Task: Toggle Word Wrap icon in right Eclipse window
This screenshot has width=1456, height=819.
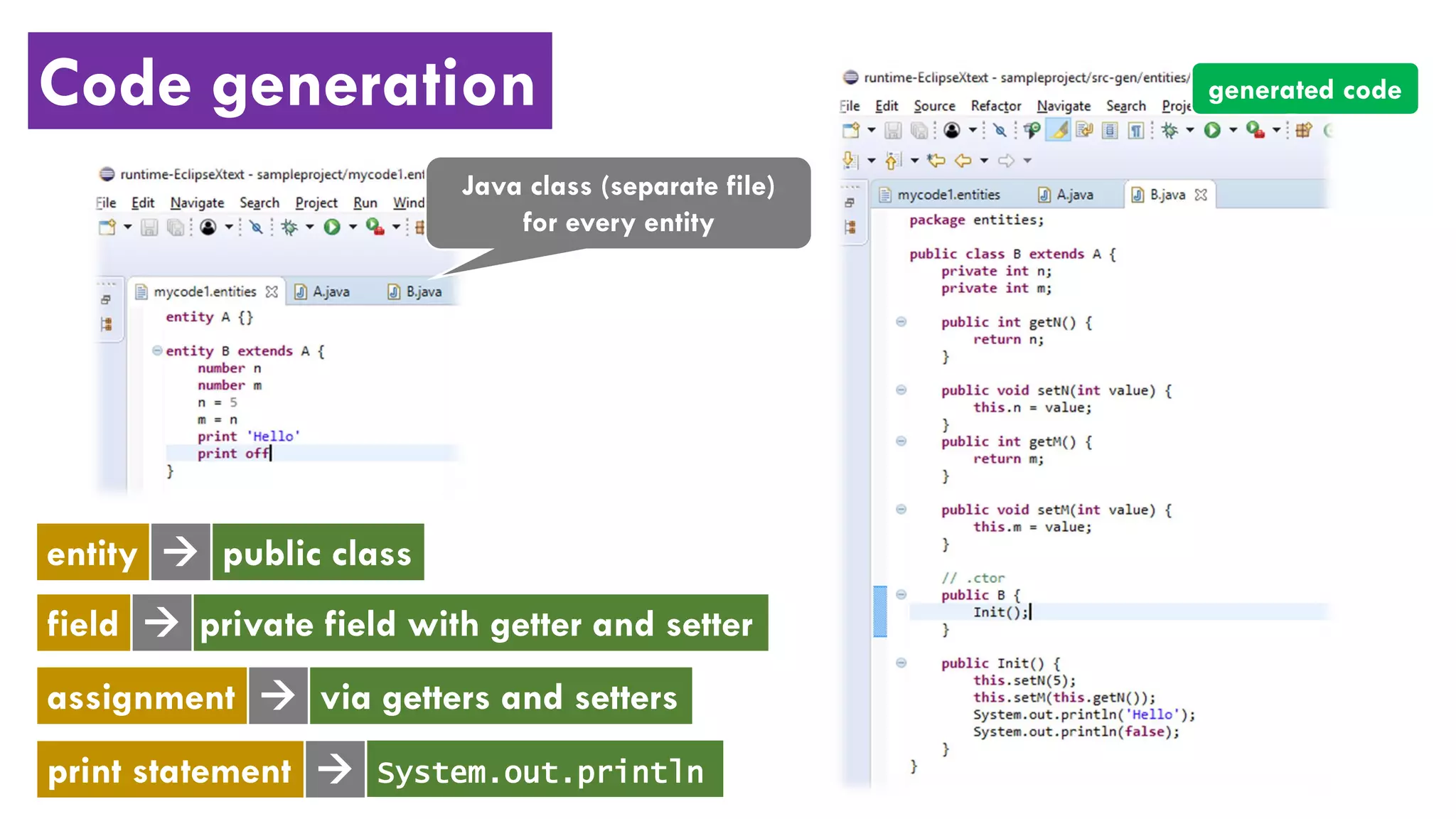Action: [x=1084, y=130]
